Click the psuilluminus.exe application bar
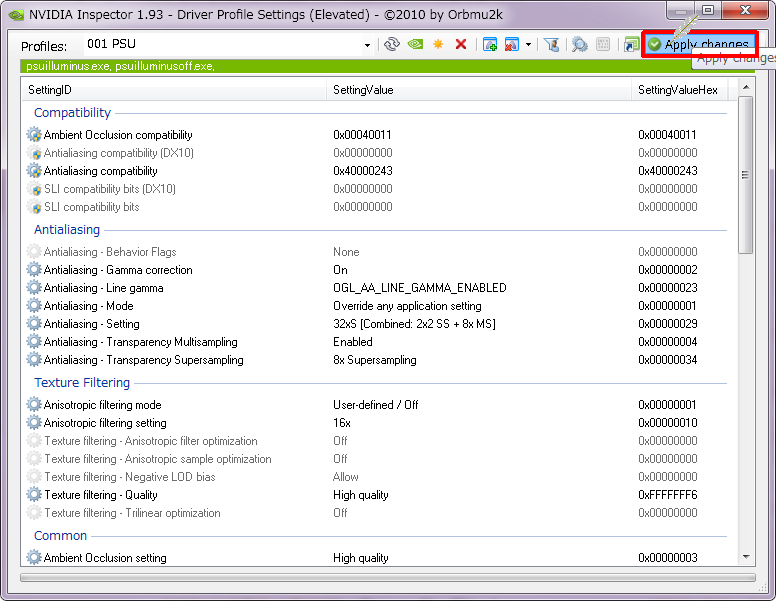776x601 pixels. (388, 66)
